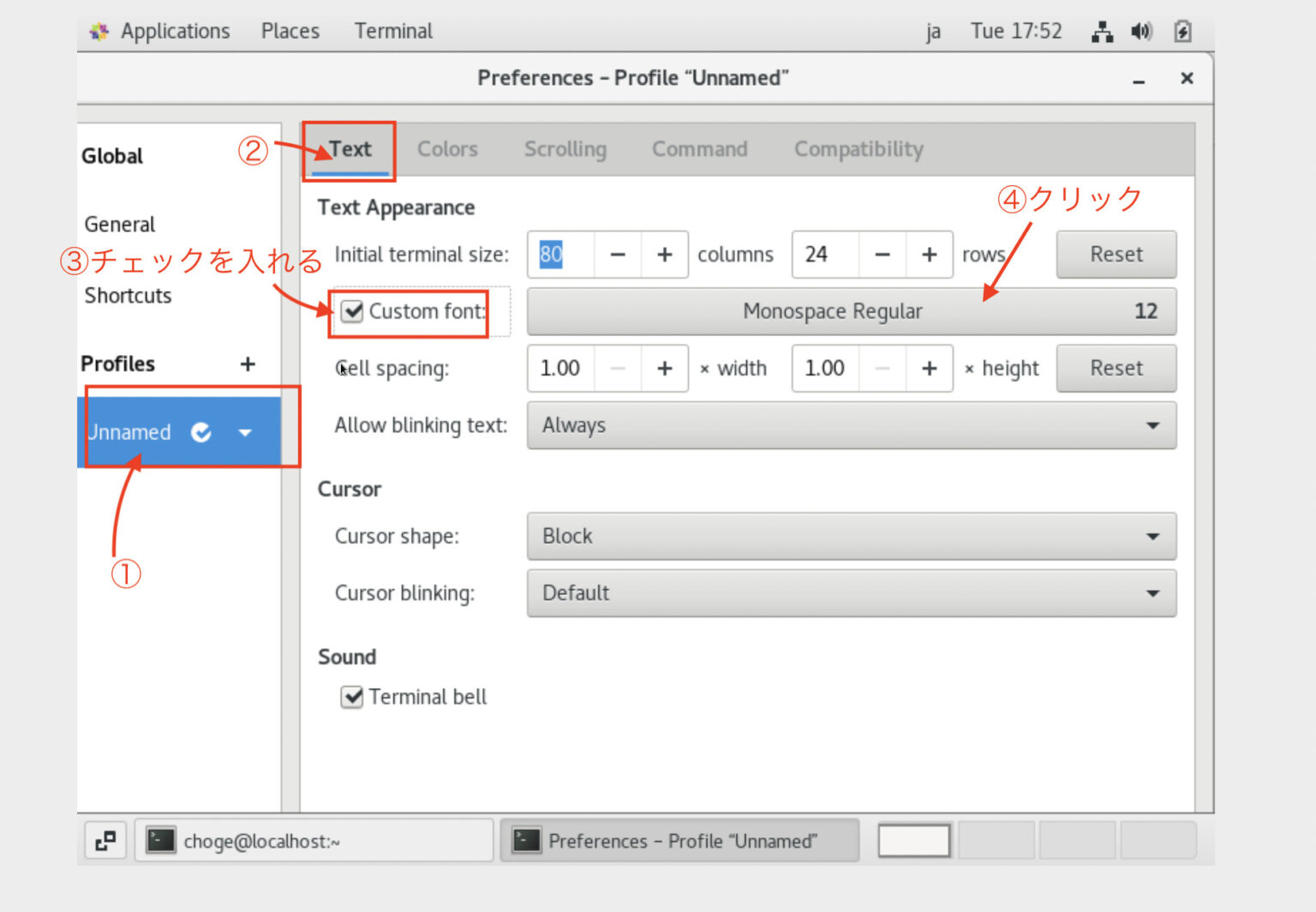The height and width of the screenshot is (912, 1316).
Task: Click the network status icon in the top bar
Action: pos(1102,31)
